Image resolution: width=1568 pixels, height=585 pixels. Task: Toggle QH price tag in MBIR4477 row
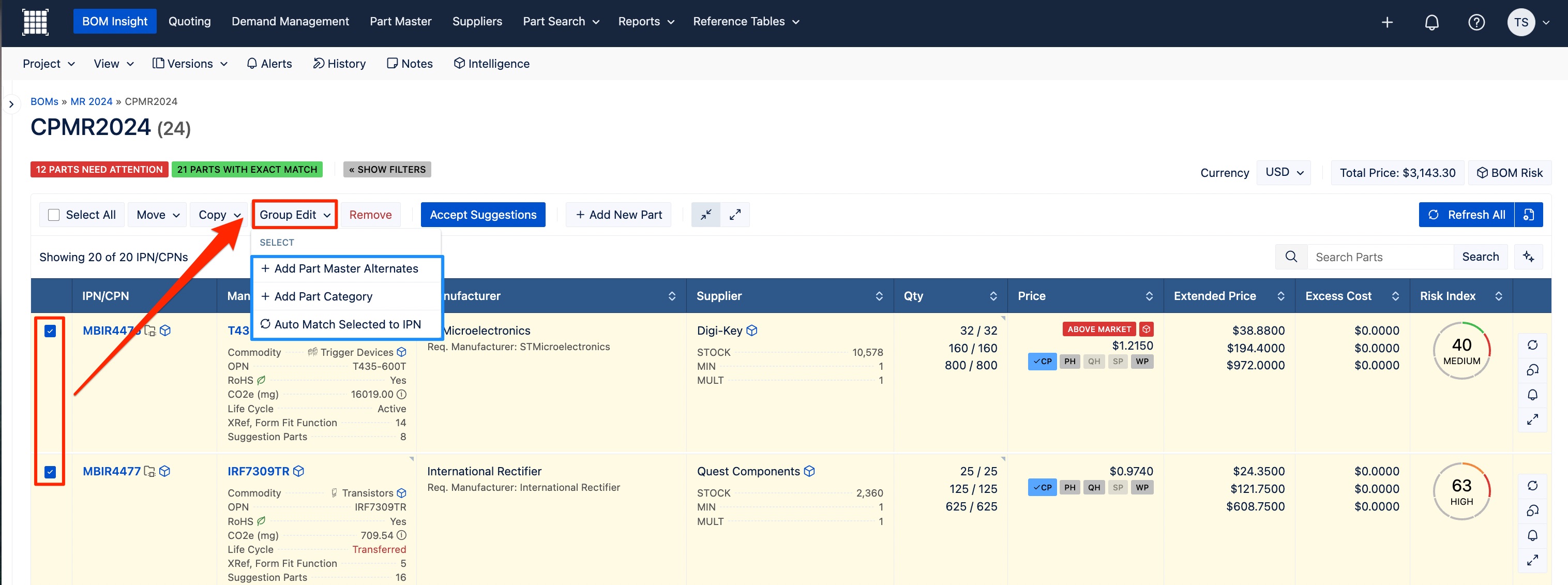pos(1094,488)
